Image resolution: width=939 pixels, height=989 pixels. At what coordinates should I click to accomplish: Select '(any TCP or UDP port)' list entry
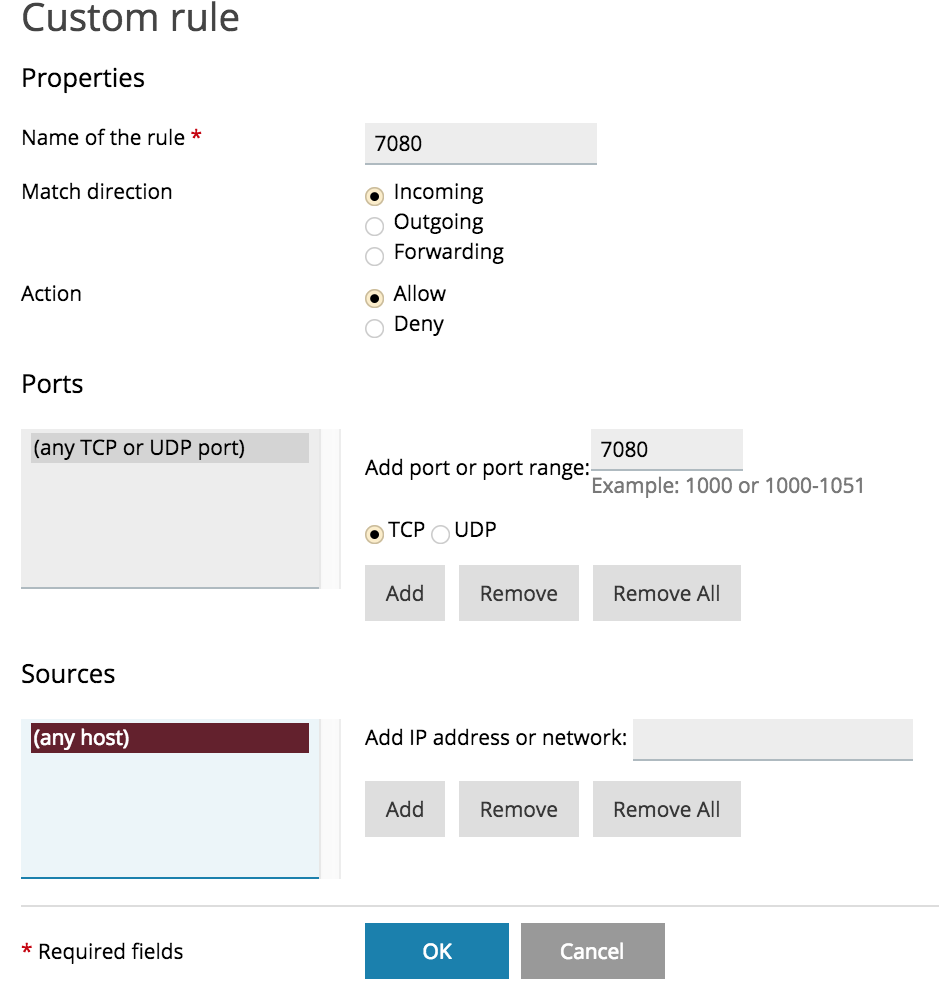[x=169, y=448]
